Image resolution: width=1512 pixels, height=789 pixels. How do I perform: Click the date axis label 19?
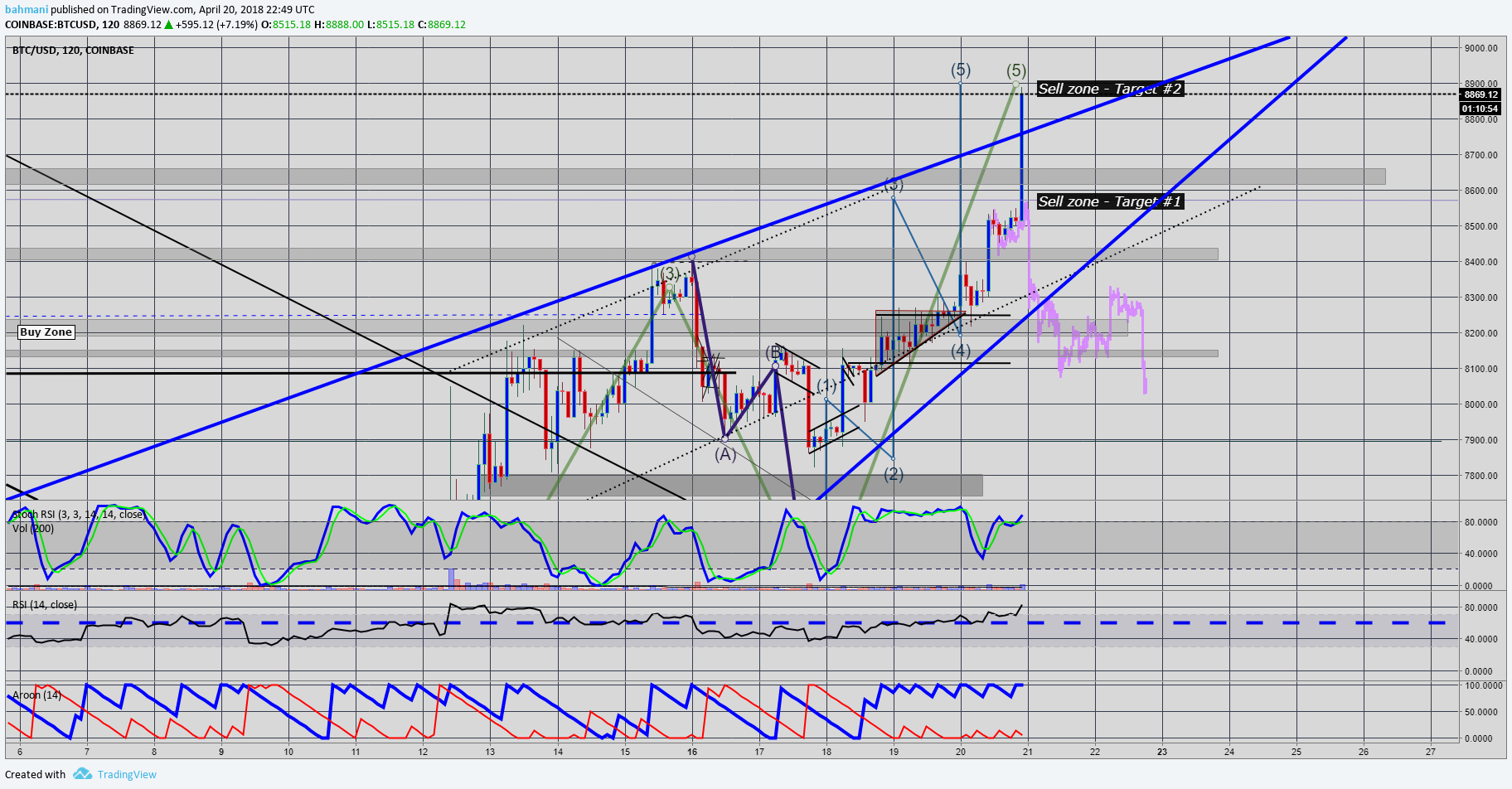click(x=894, y=752)
